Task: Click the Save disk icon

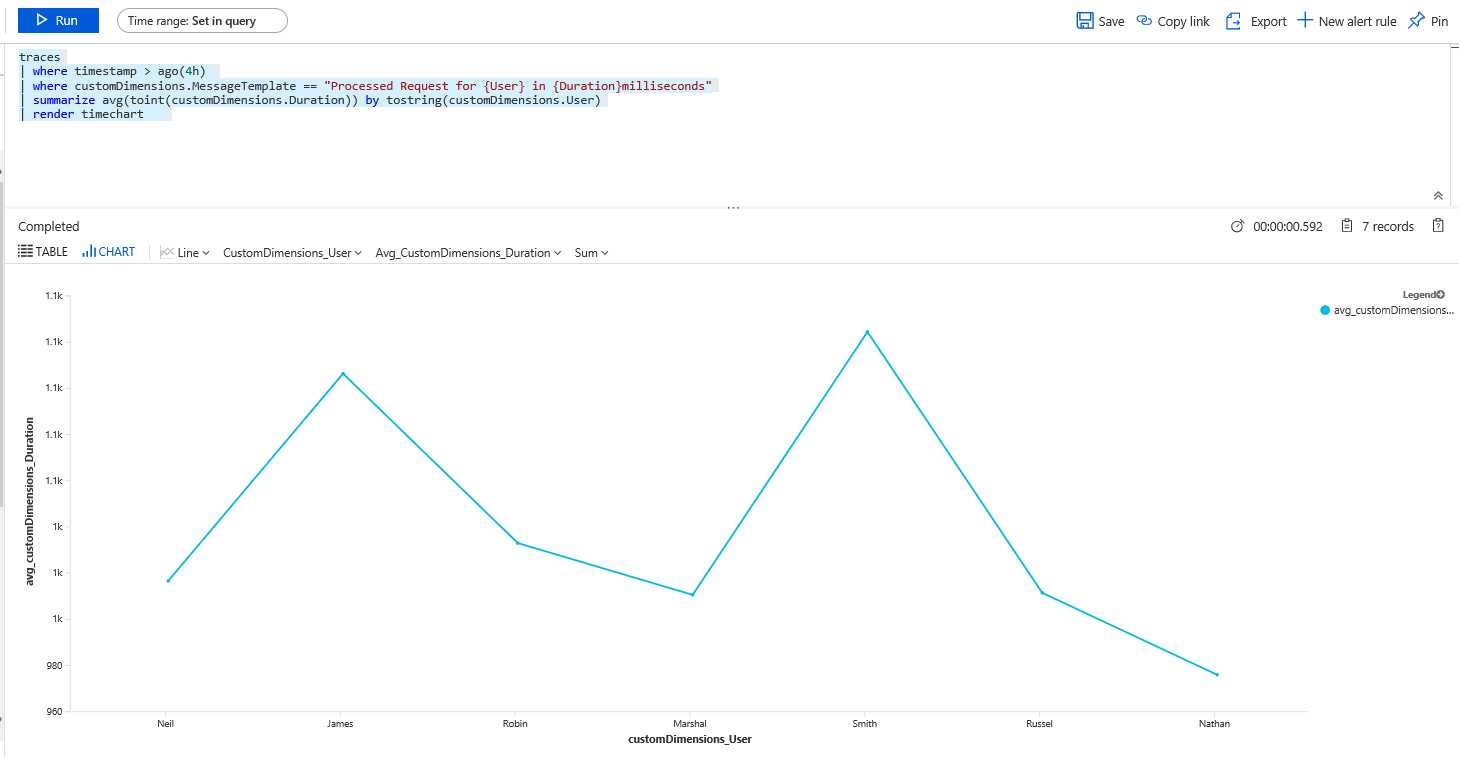Action: pos(1085,21)
